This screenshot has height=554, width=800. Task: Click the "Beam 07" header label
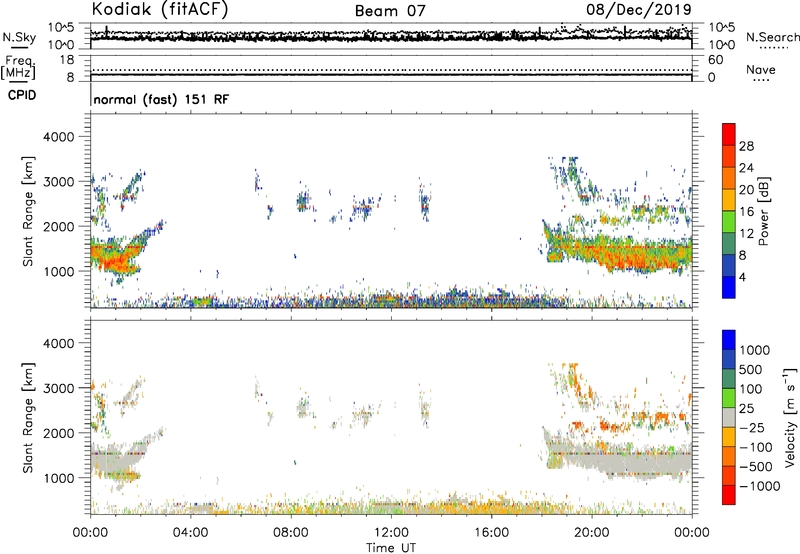[390, 11]
